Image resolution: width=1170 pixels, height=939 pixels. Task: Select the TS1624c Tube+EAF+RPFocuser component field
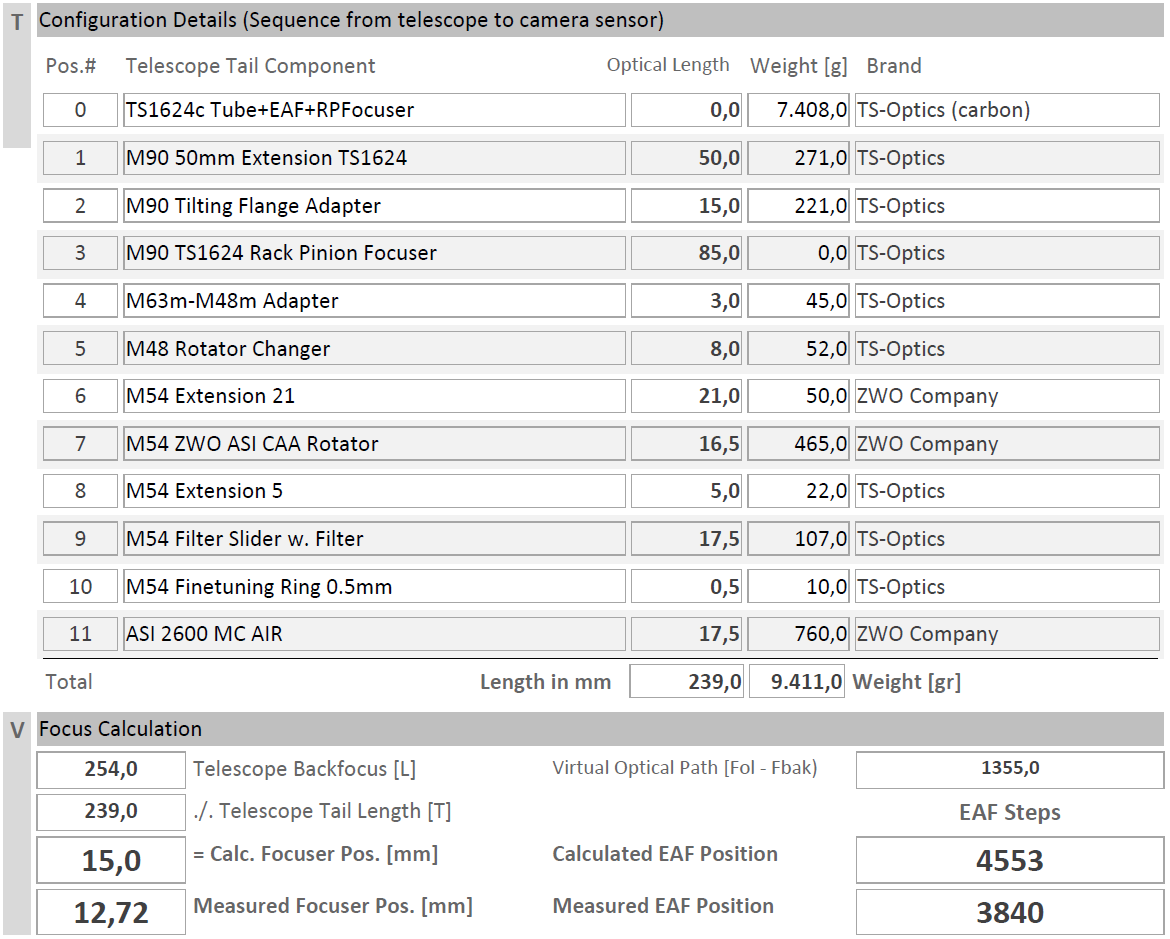(375, 110)
